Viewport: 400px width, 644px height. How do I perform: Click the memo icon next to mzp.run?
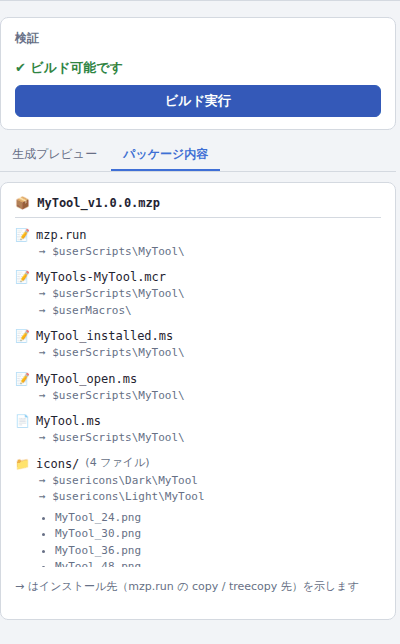[22, 235]
